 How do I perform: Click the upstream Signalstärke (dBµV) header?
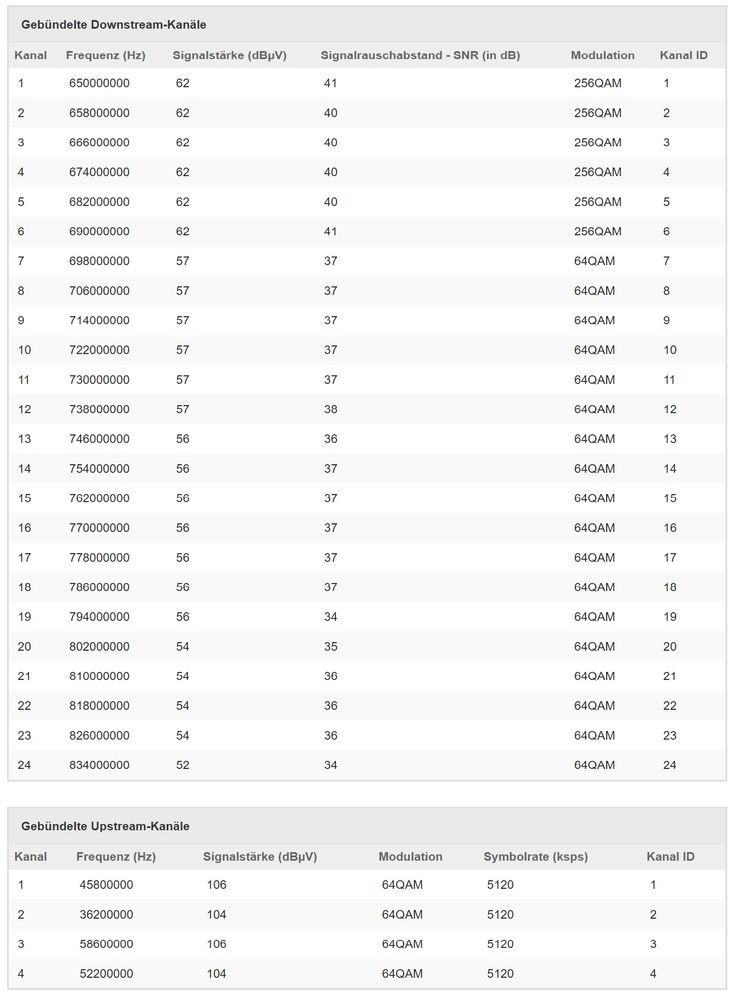pos(260,857)
